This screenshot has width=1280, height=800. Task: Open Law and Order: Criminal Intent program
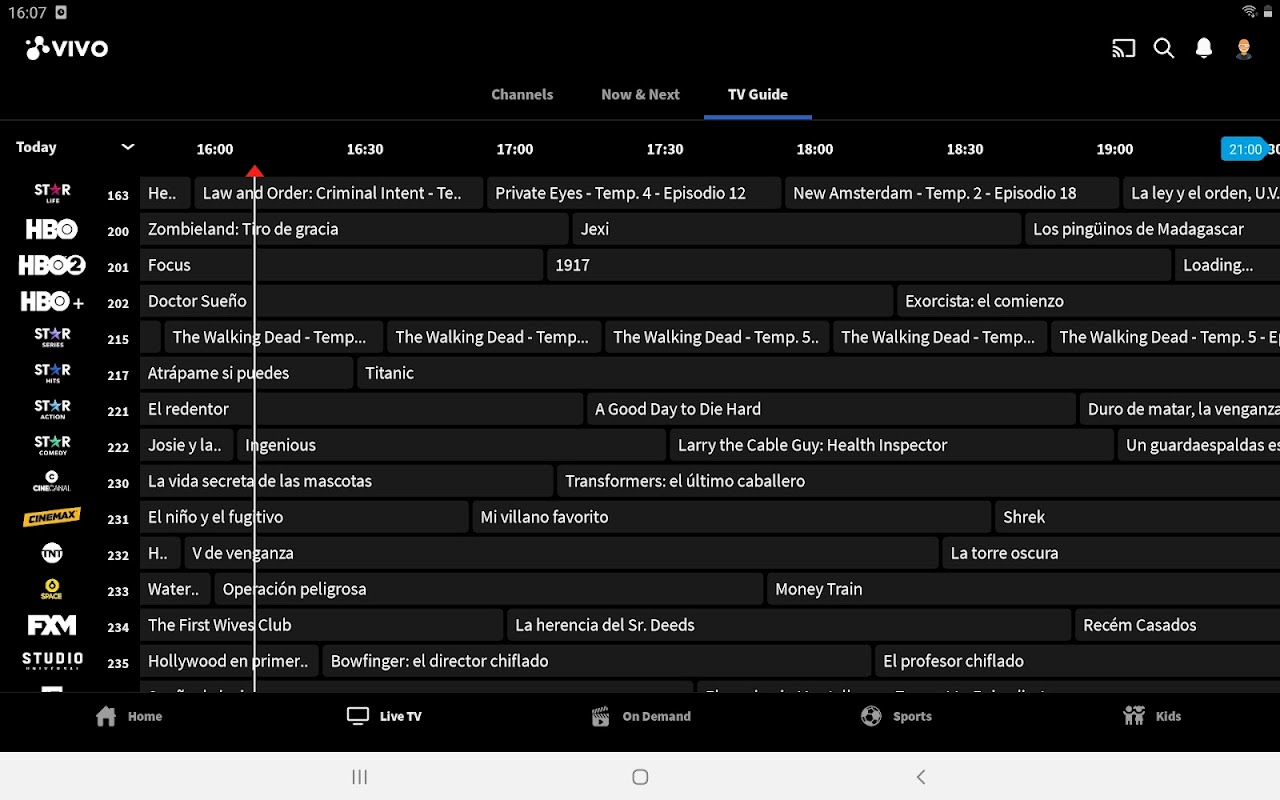pyautogui.click(x=339, y=193)
